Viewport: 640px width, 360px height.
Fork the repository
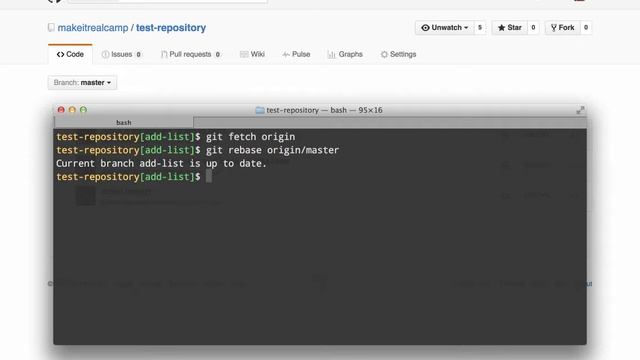coord(562,28)
